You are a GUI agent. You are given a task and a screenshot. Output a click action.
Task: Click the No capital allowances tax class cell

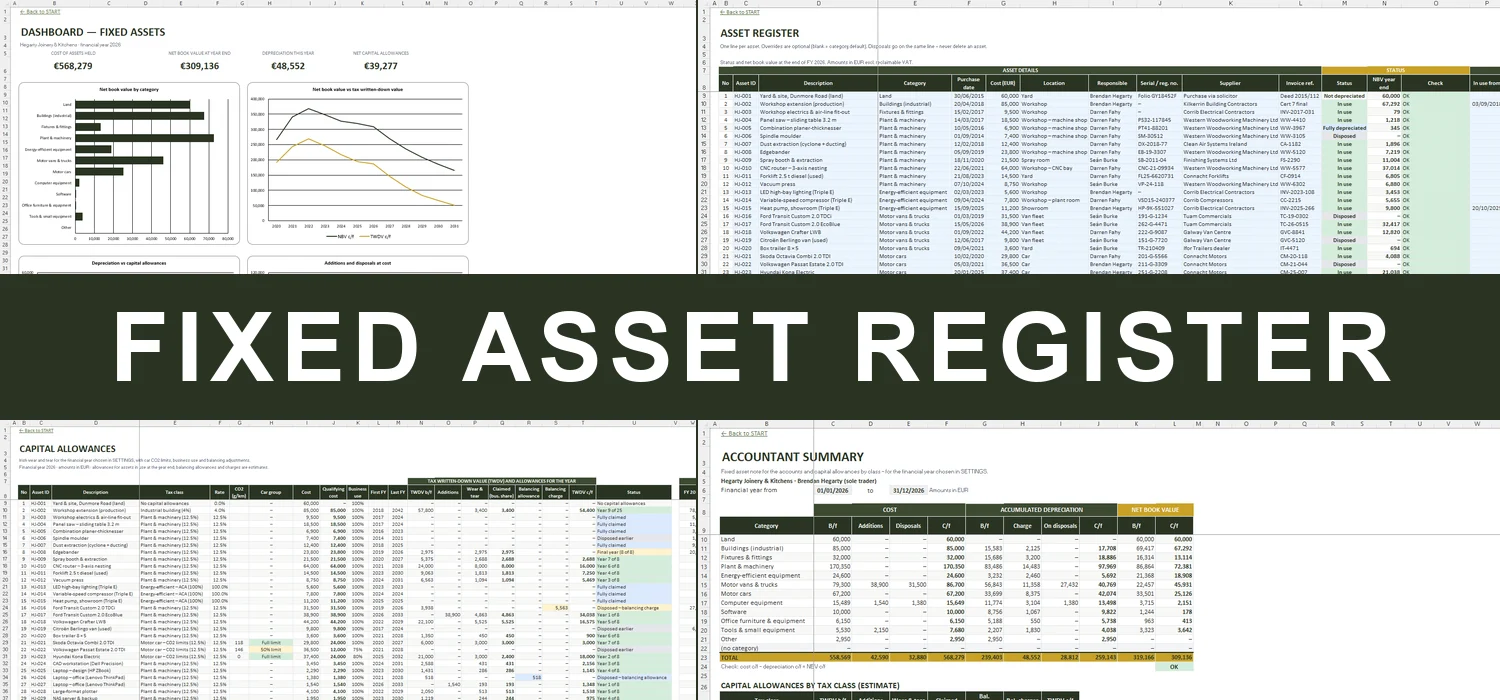coord(173,503)
